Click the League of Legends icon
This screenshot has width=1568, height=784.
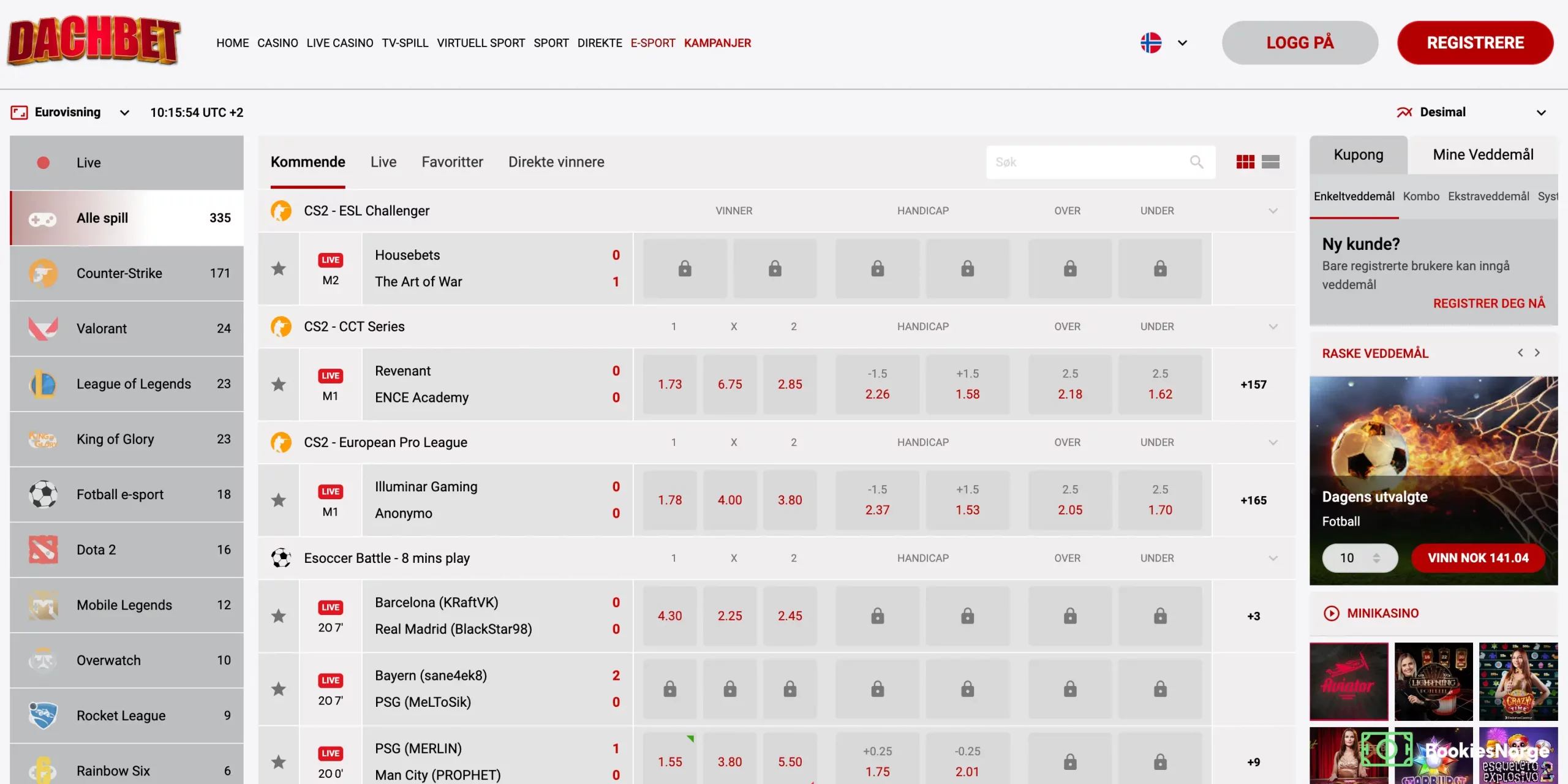click(x=43, y=384)
